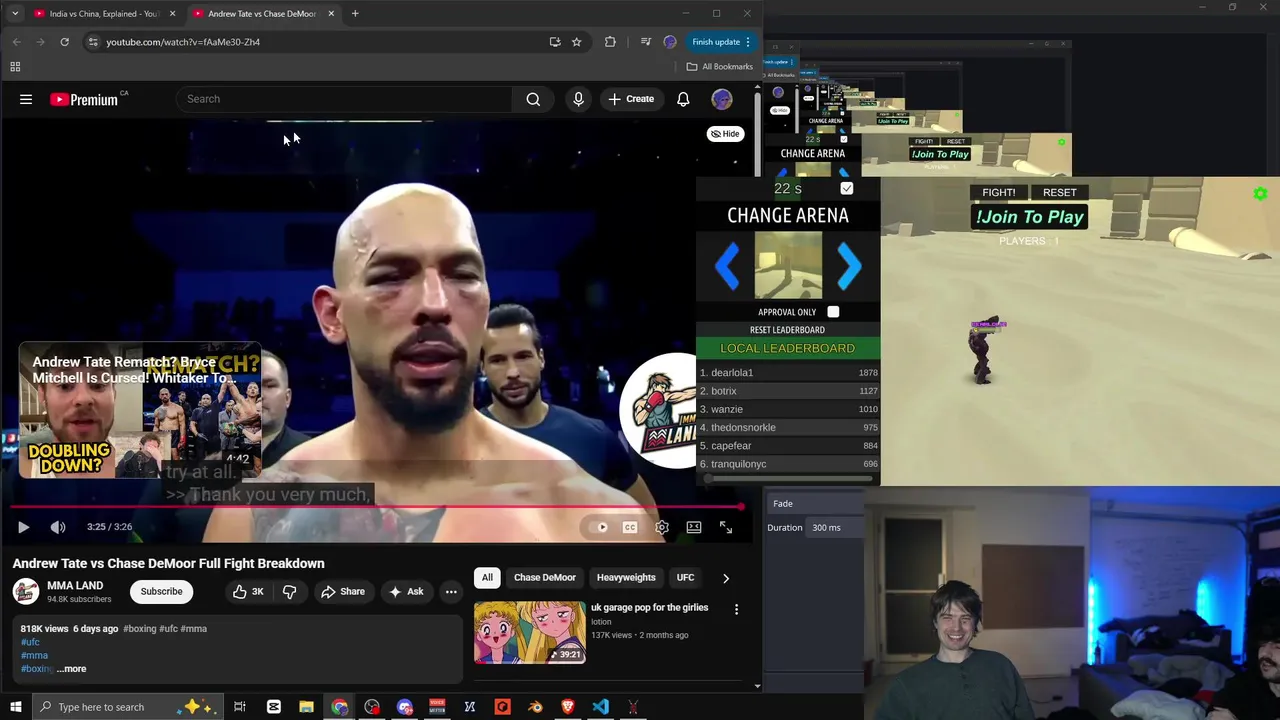The width and height of the screenshot is (1280, 720).
Task: Click the YouTube search input field
Action: (345, 99)
